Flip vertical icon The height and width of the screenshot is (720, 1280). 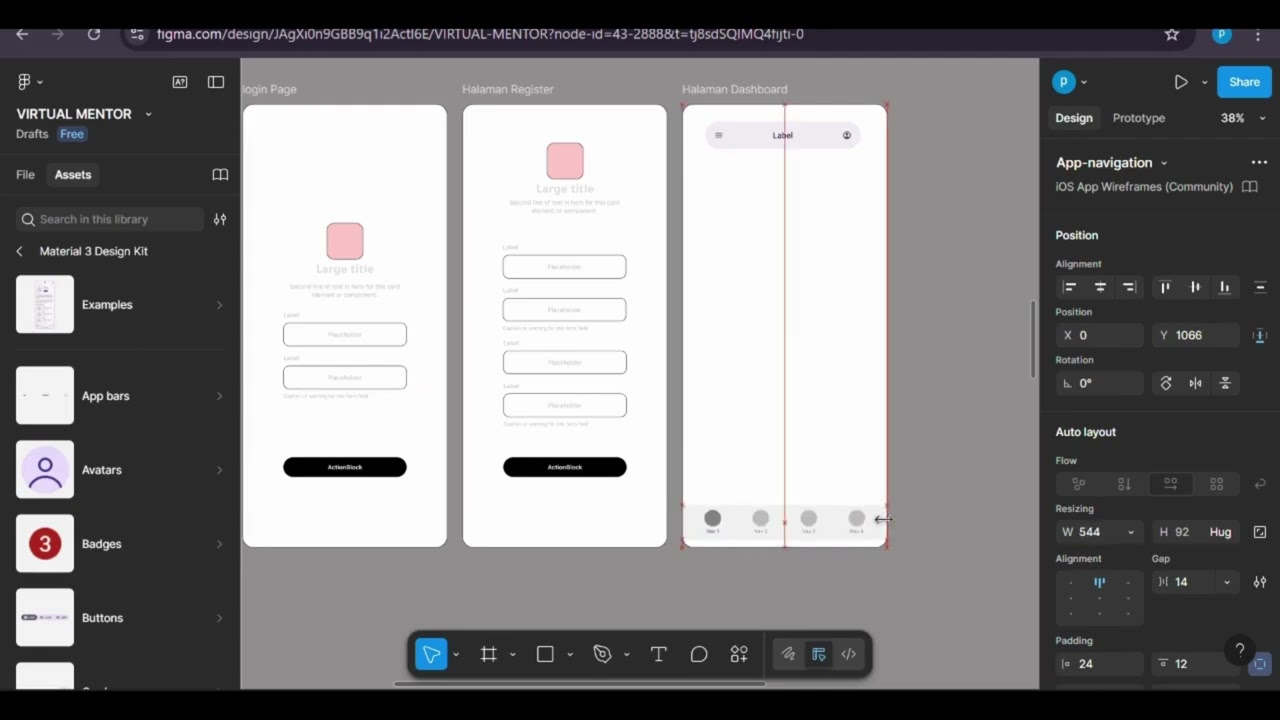pos(1225,383)
